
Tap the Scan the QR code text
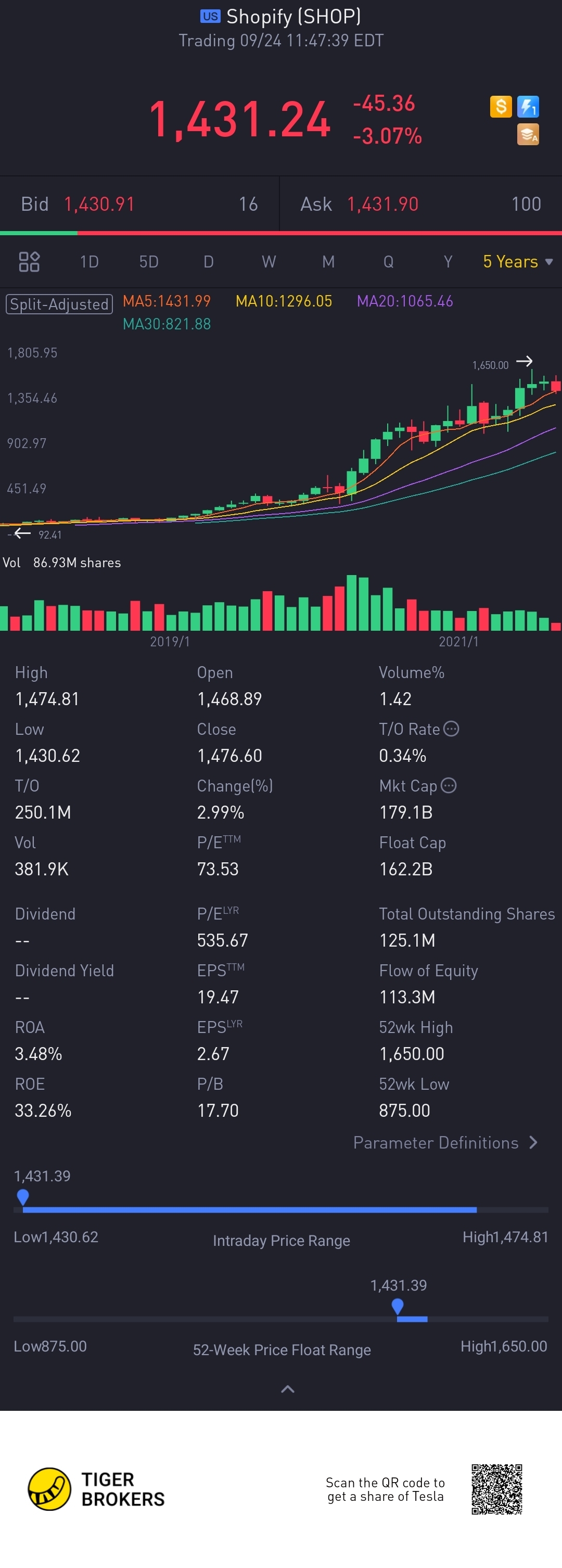[x=386, y=1489]
